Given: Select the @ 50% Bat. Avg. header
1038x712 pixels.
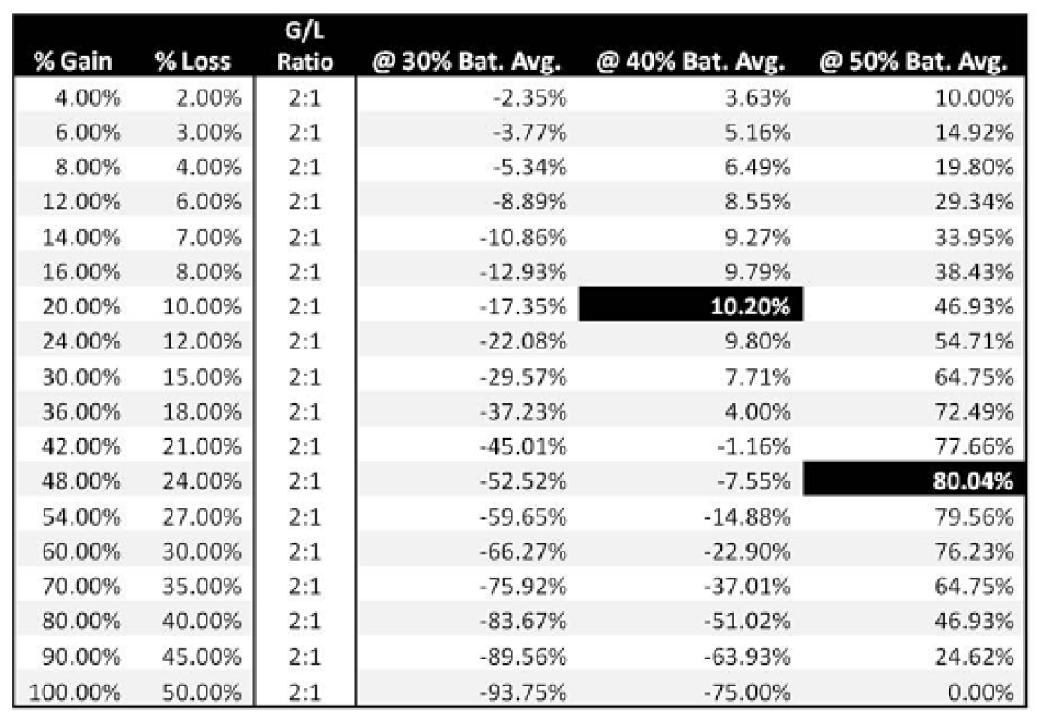Looking at the screenshot, I should pos(914,62).
